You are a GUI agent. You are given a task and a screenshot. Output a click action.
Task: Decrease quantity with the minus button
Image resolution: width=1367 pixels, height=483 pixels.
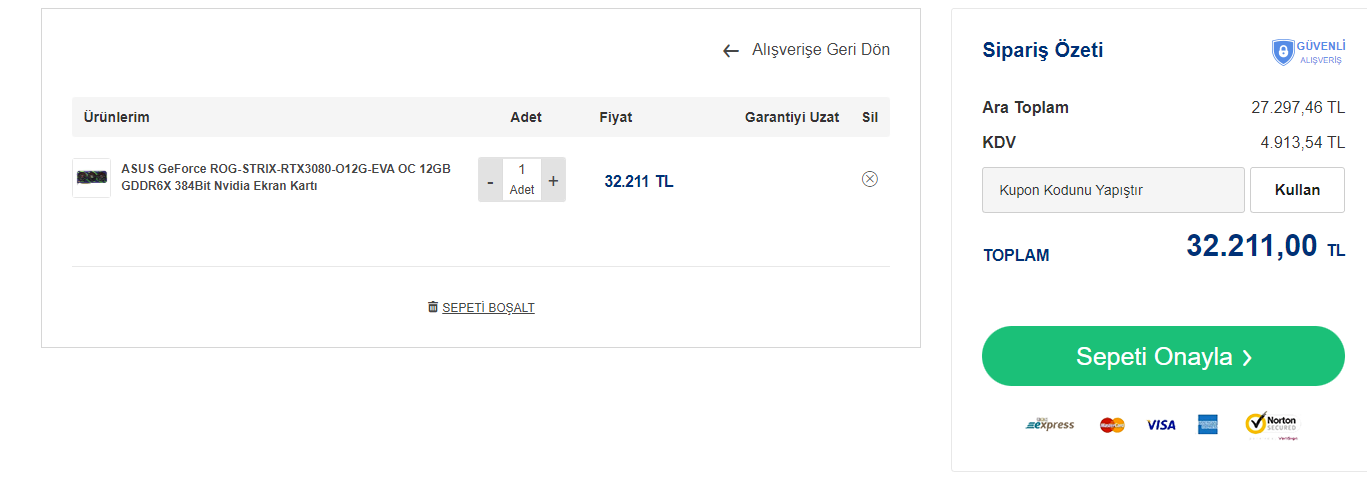point(490,181)
